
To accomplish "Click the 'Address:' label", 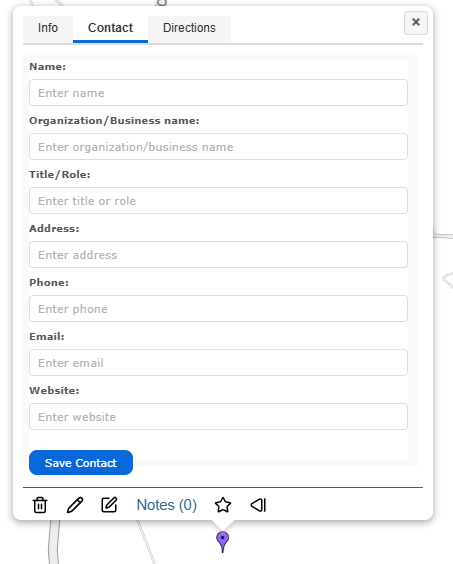I will pos(54,229).
